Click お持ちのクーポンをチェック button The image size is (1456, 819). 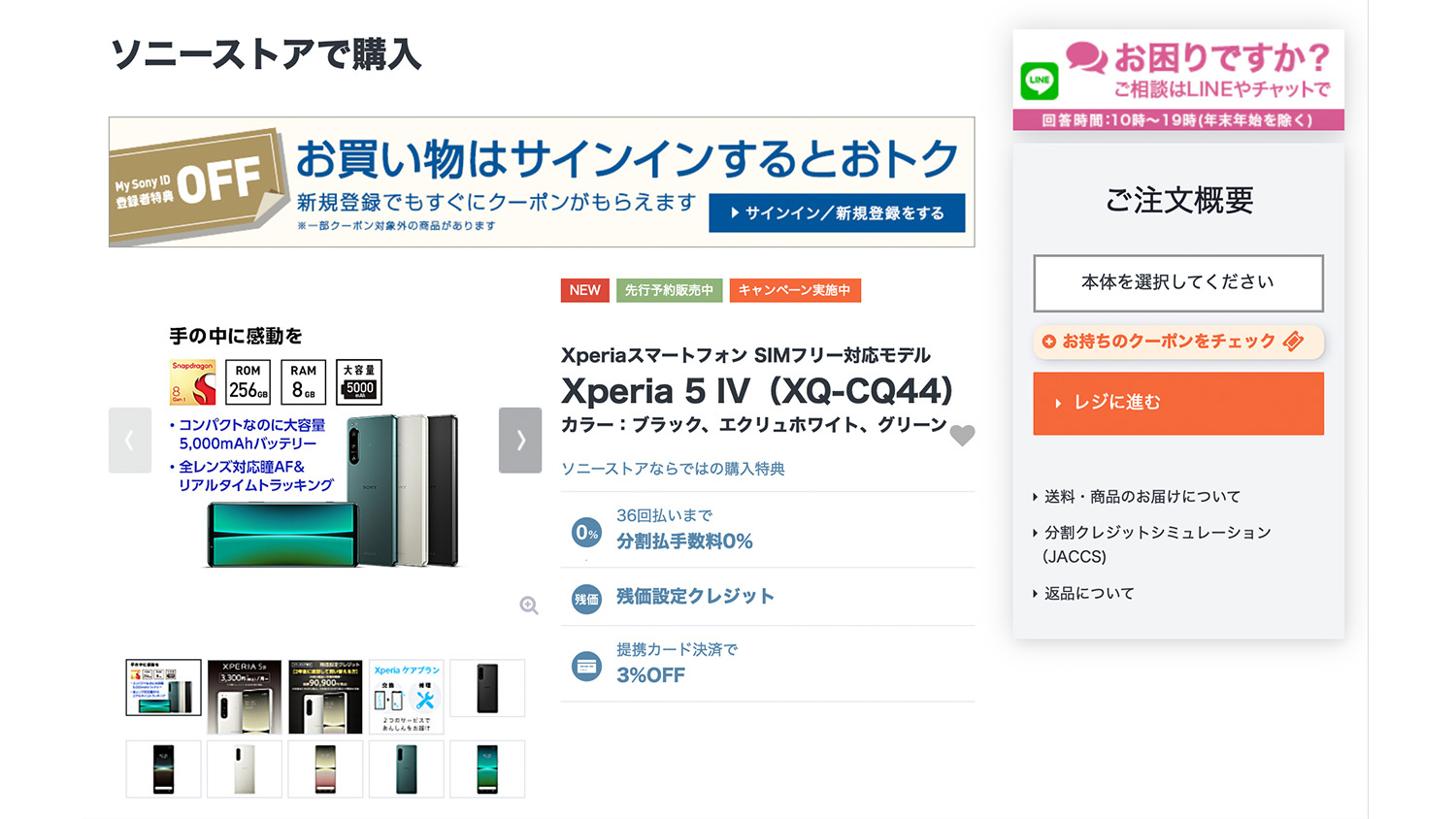(x=1178, y=342)
